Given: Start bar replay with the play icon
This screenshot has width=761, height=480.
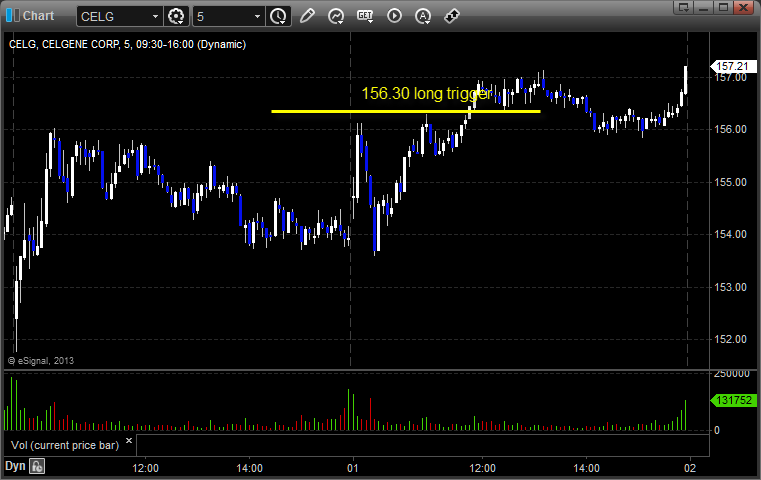Looking at the screenshot, I should pos(394,16).
